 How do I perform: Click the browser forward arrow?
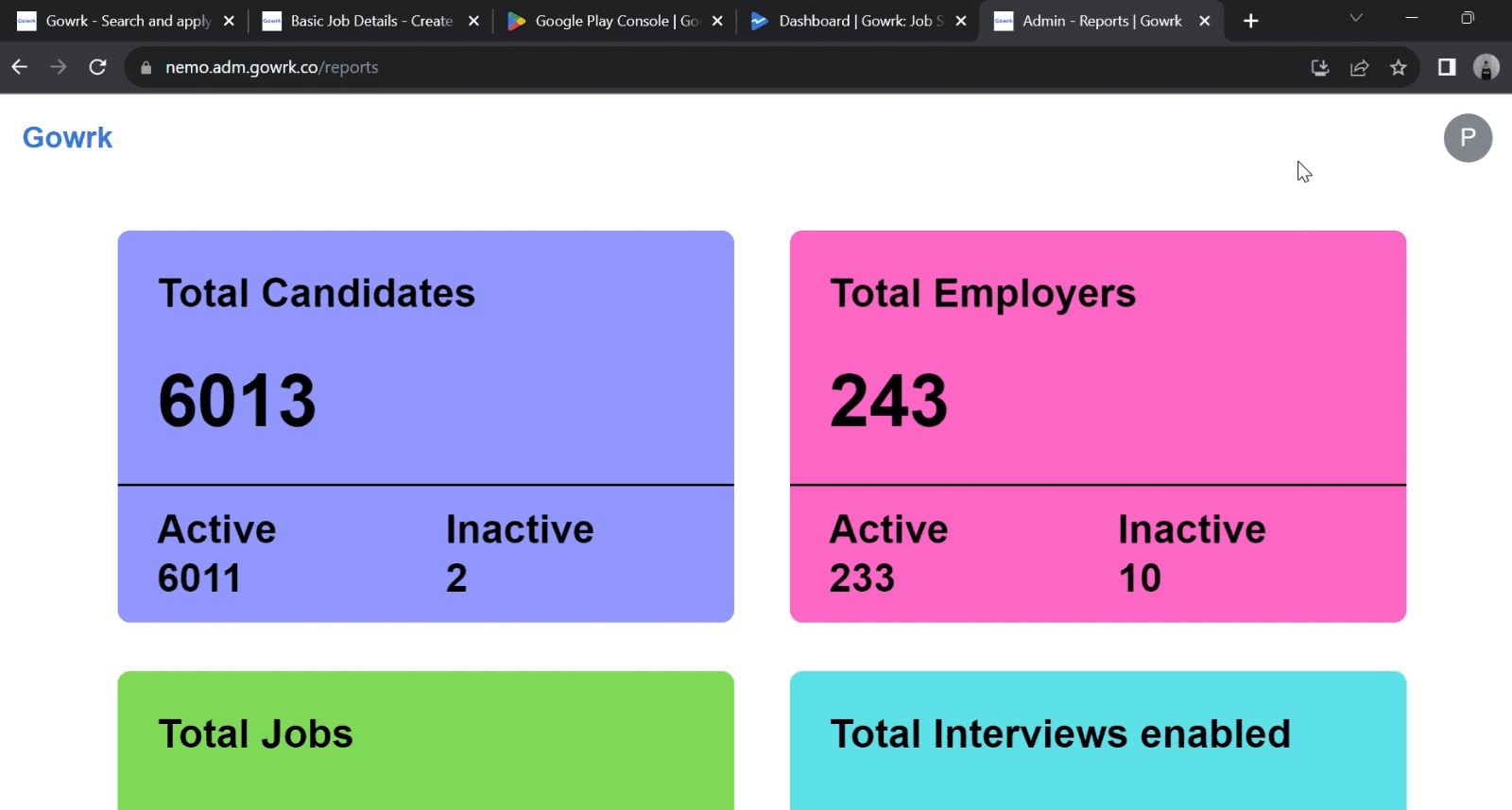(x=59, y=67)
